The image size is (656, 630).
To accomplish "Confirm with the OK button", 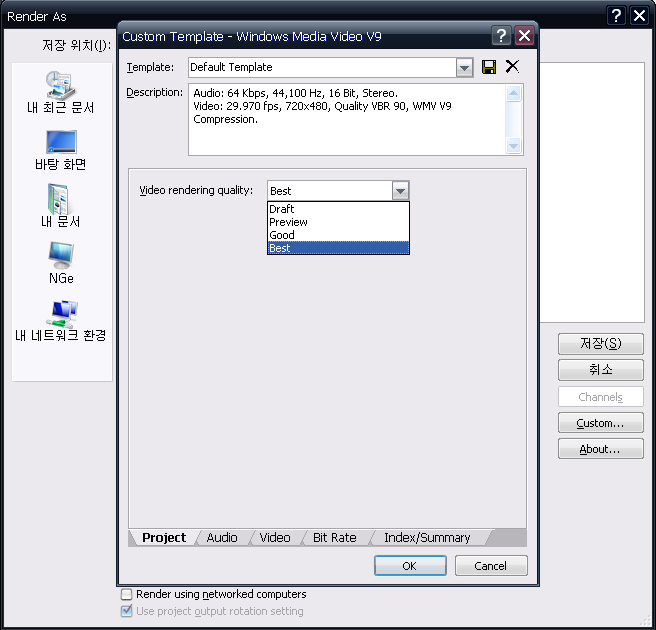I will [x=410, y=566].
